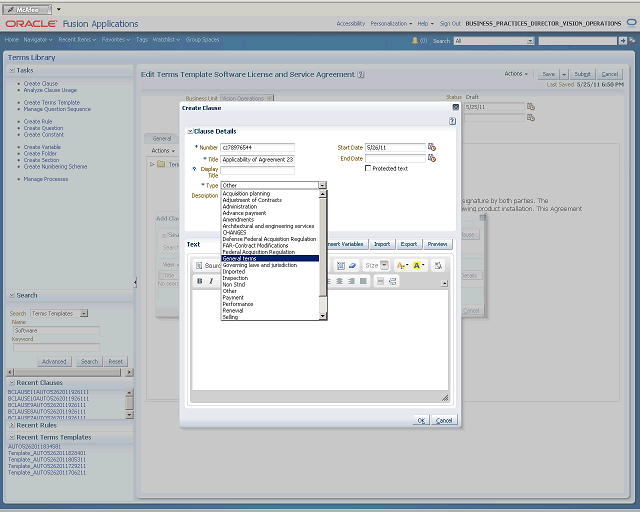Image resolution: width=640 pixels, height=512 pixels.
Task: Click the editor resize grip at bottom right
Action: (x=445, y=398)
